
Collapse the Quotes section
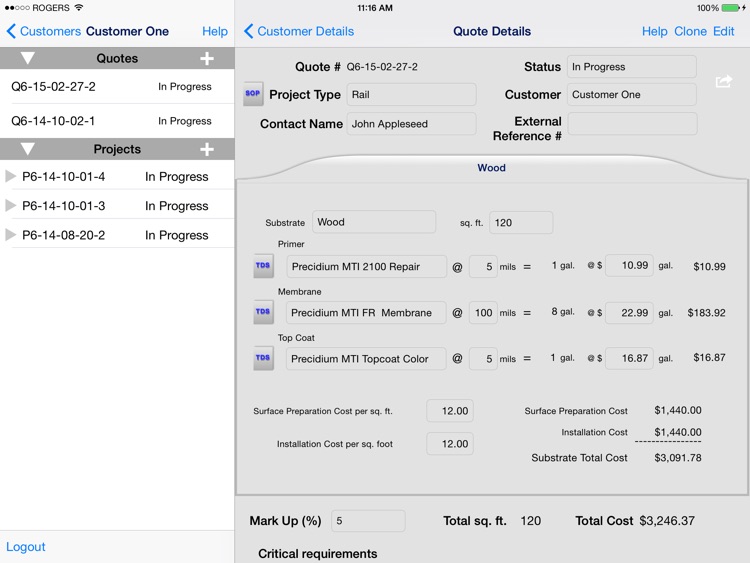click(x=28, y=59)
